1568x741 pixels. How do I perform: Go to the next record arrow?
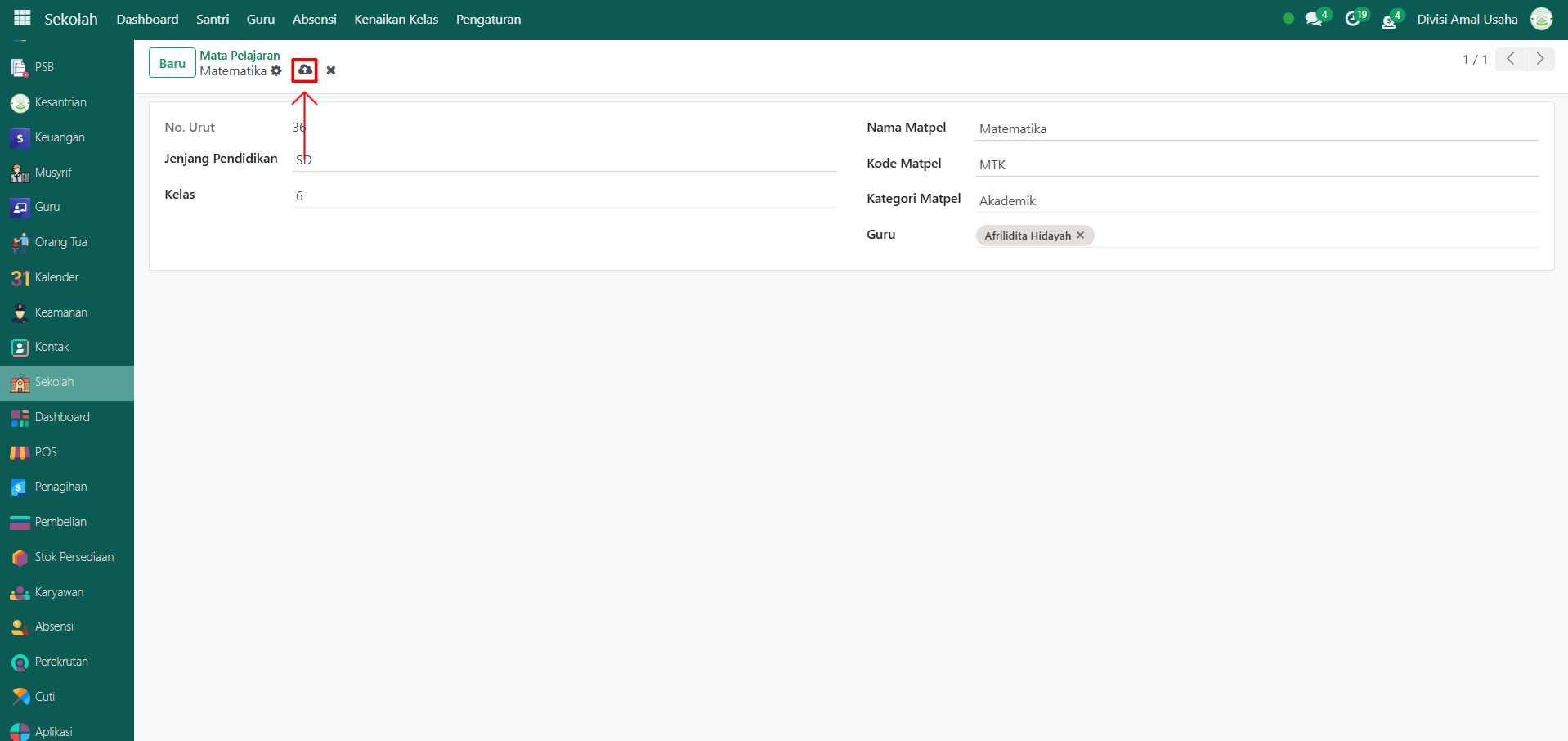click(1540, 59)
